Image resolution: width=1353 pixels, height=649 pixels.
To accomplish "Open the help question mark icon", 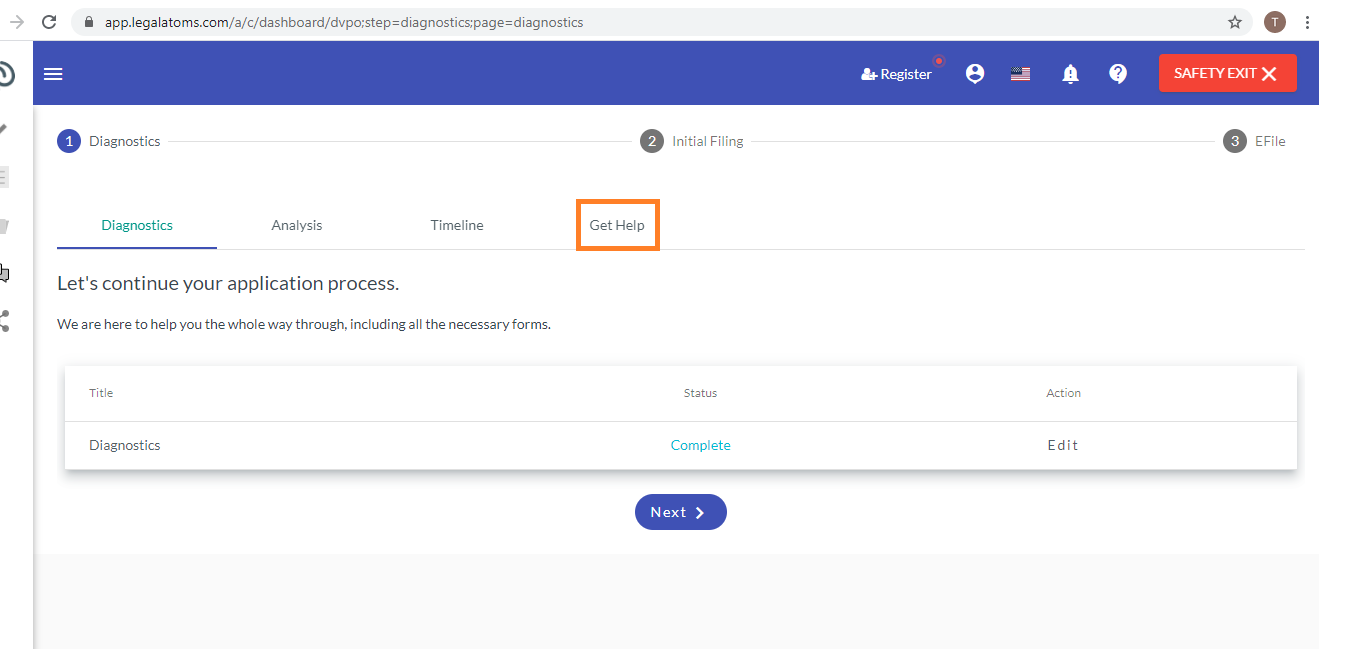I will point(1118,74).
